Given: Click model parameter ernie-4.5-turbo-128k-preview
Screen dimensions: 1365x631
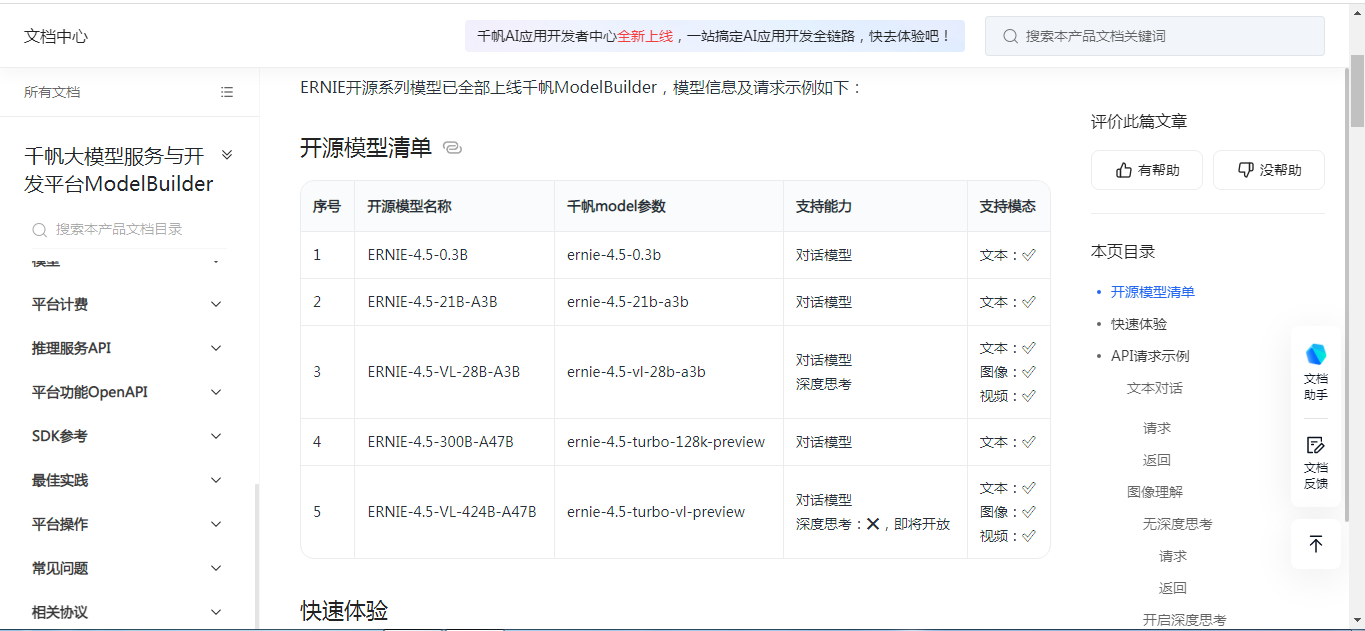Looking at the screenshot, I should coord(666,442).
